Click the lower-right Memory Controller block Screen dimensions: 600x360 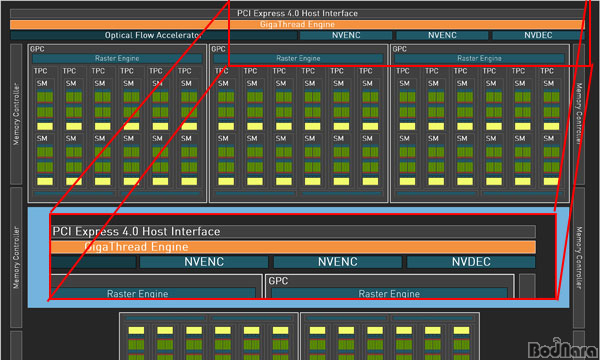pyautogui.click(x=579, y=257)
